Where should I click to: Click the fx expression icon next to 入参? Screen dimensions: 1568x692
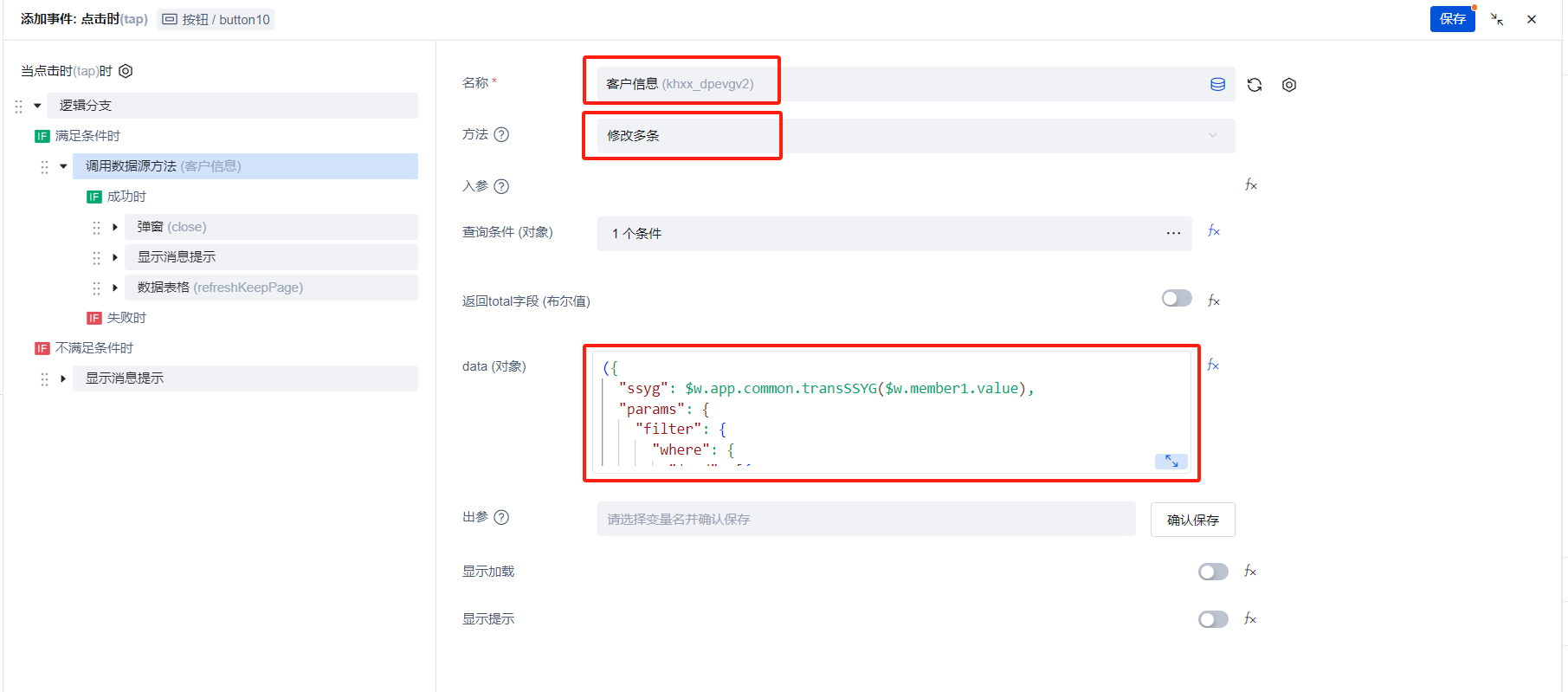[x=1250, y=184]
